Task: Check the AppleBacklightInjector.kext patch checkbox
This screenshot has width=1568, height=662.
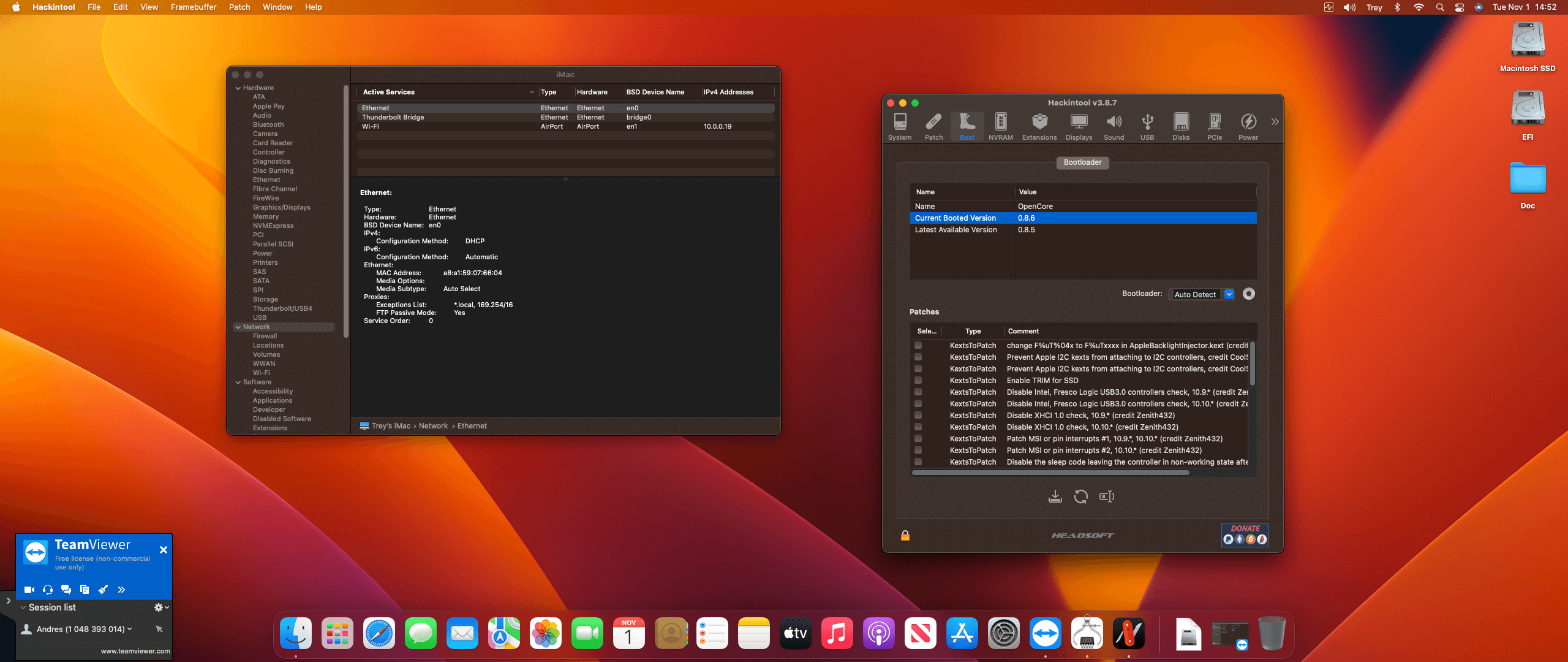Action: pyautogui.click(x=918, y=346)
